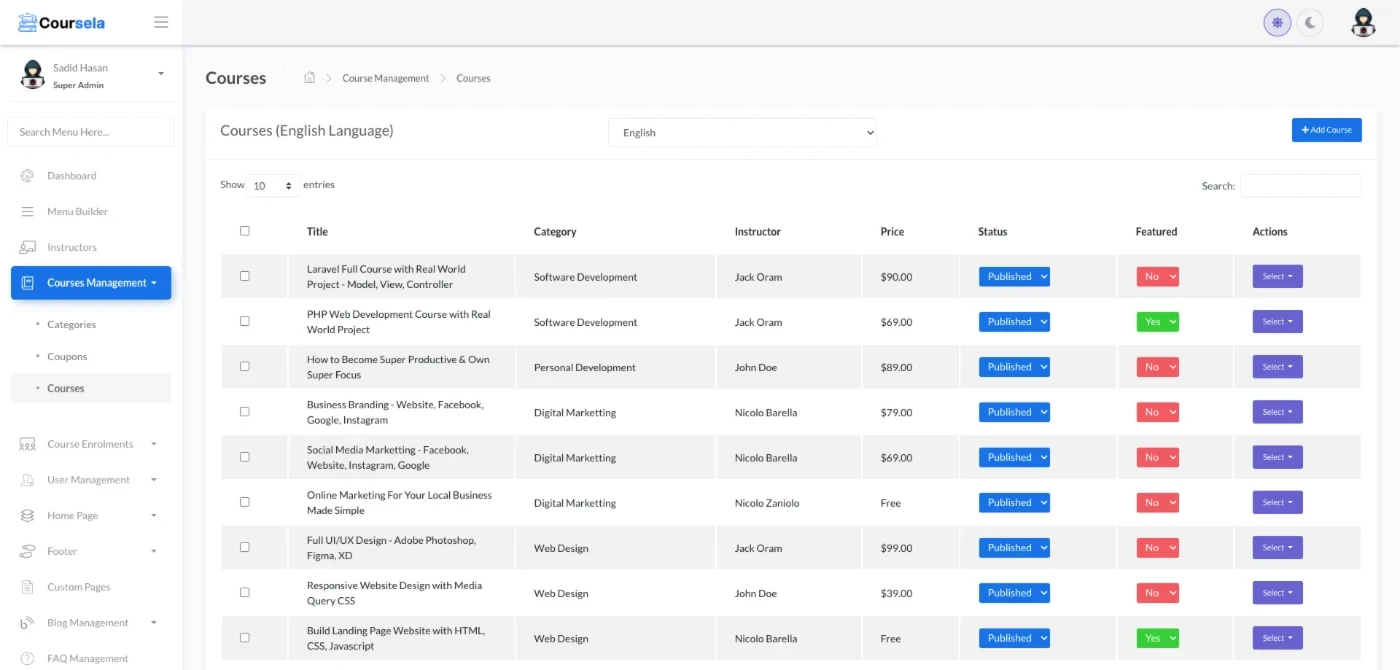Click the Menu Builder sidebar icon
The width and height of the screenshot is (1400, 670).
click(x=28, y=212)
